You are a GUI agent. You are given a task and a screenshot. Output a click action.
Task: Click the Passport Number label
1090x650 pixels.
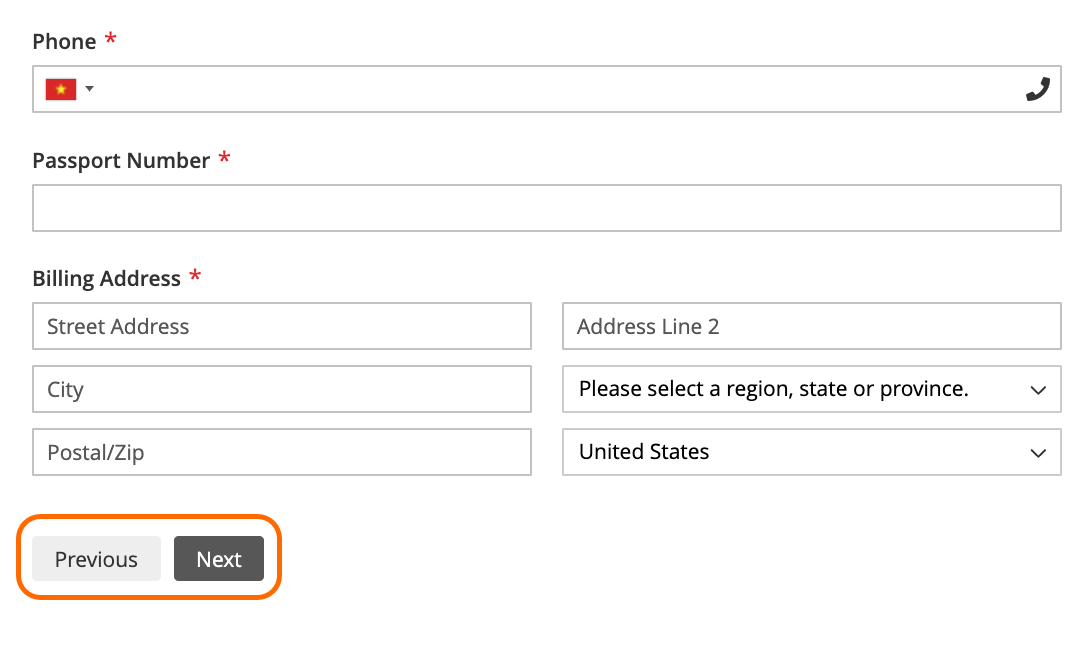click(121, 161)
